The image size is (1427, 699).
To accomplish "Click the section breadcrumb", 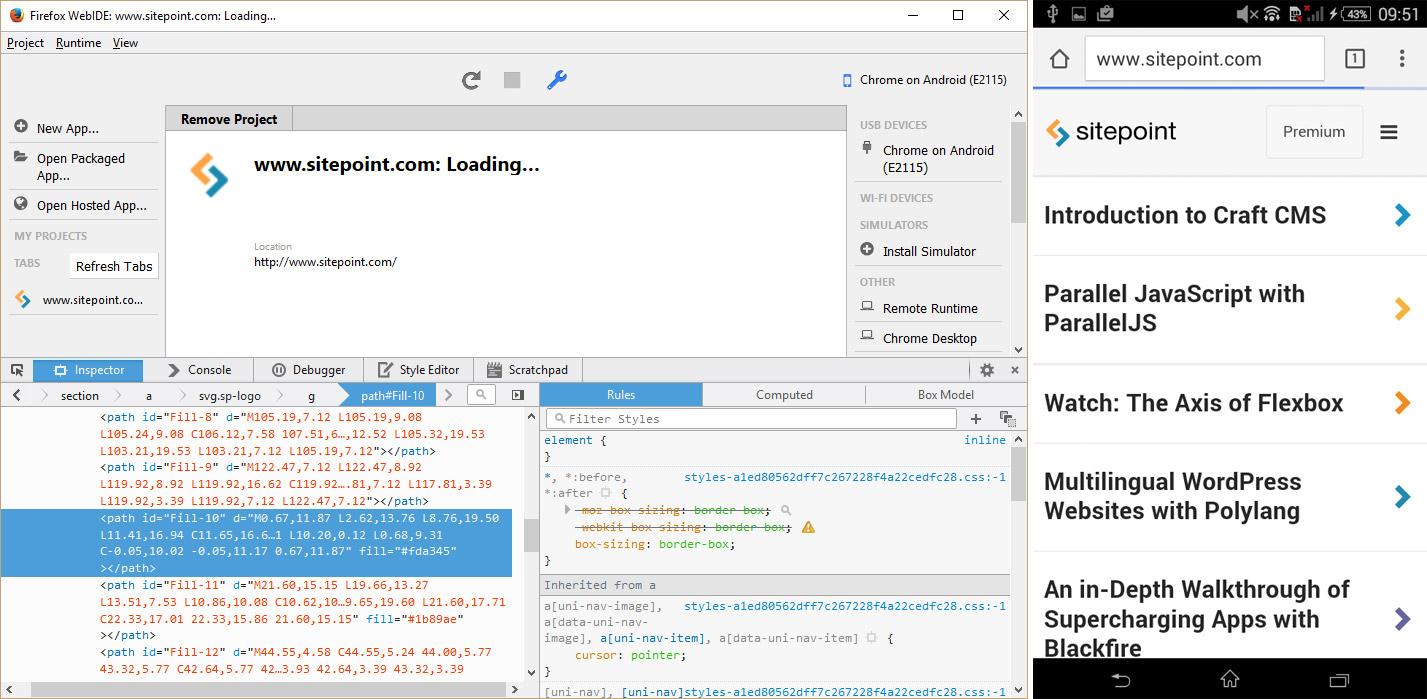I will [80, 396].
